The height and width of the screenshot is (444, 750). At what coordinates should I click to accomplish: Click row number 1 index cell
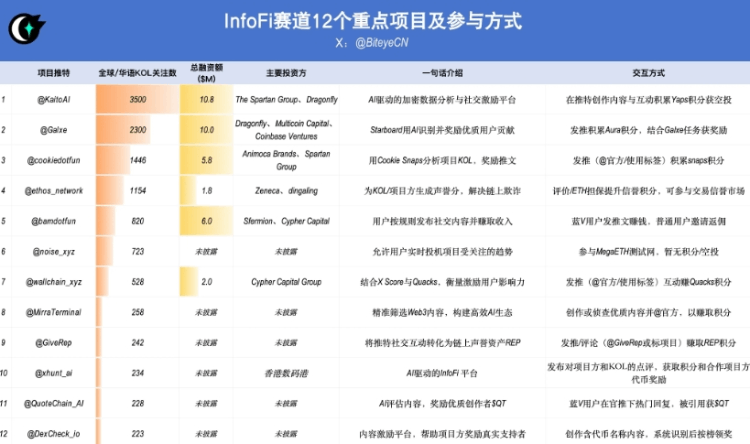[4, 100]
